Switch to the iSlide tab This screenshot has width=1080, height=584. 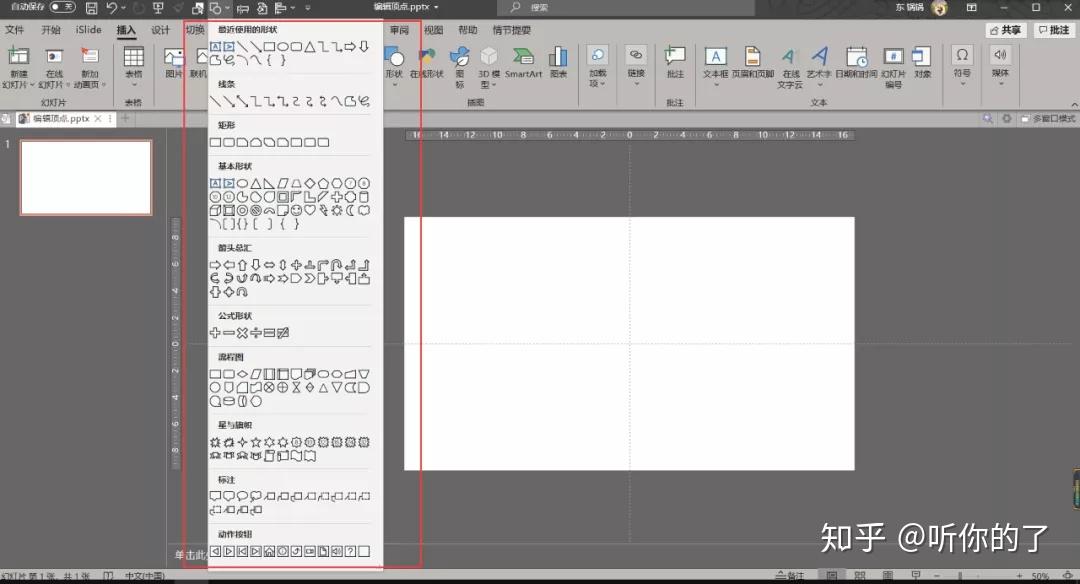click(88, 30)
